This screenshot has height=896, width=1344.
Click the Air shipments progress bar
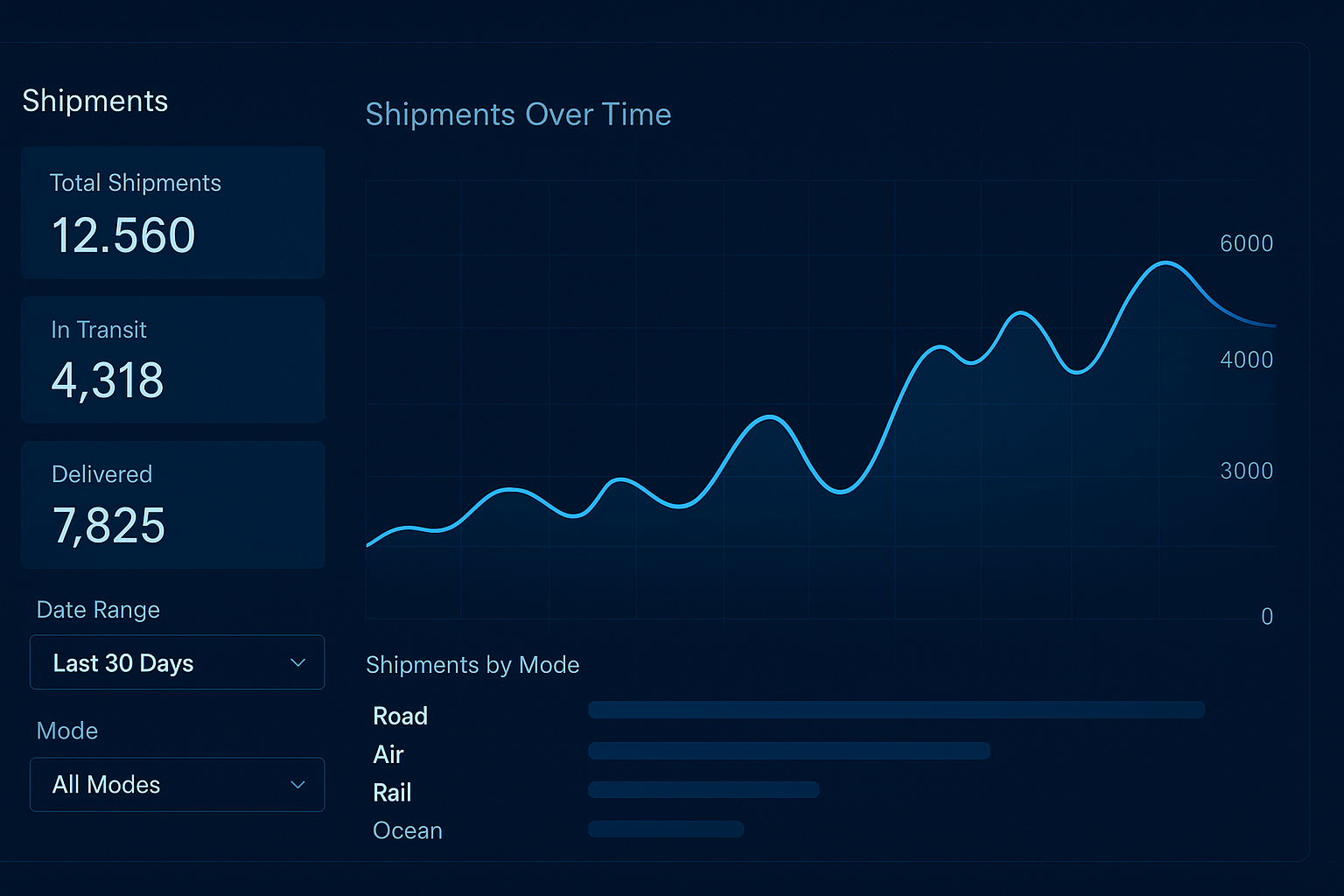[788, 751]
